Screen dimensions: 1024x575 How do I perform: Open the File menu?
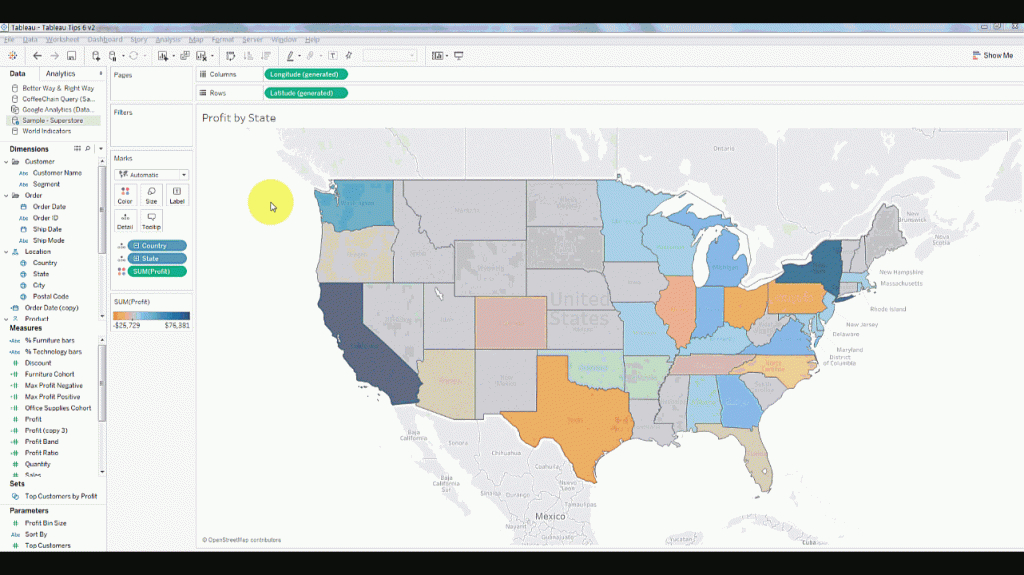(9, 40)
